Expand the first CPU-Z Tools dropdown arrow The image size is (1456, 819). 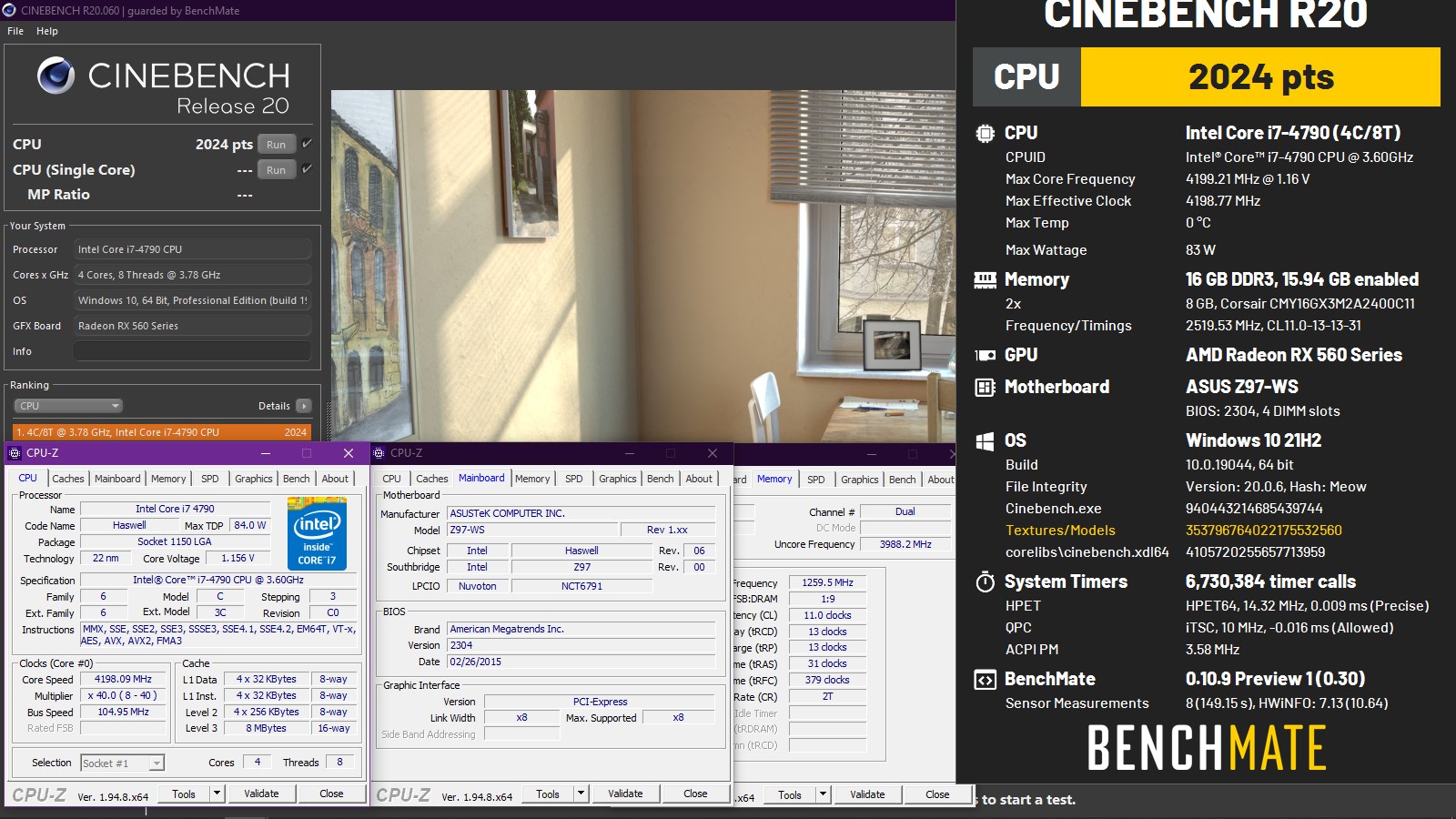pos(217,794)
